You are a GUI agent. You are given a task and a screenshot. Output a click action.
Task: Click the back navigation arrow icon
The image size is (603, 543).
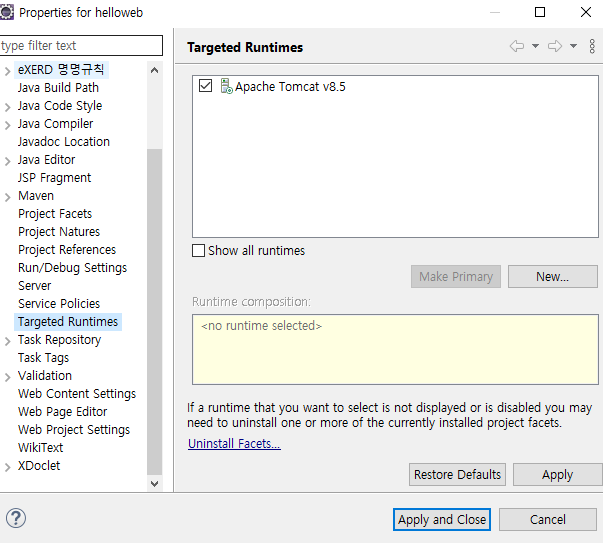pos(517,47)
